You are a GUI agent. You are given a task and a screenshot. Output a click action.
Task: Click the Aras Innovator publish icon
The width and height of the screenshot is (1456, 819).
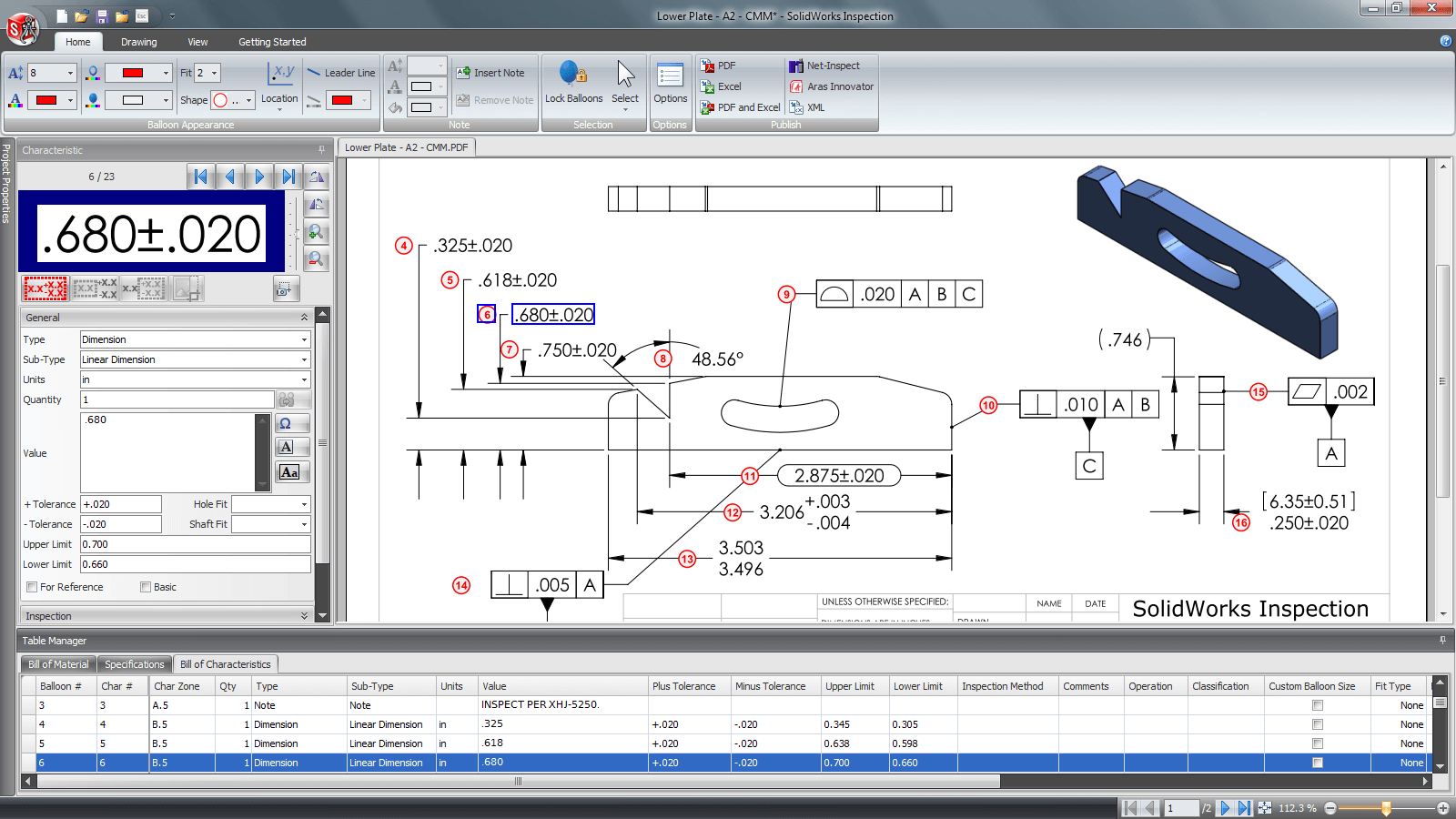796,86
